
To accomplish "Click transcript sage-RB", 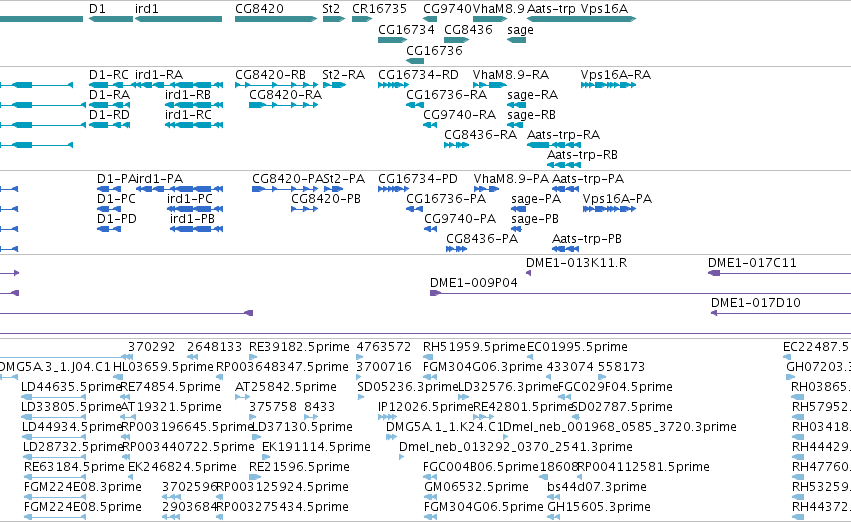I will (531, 115).
